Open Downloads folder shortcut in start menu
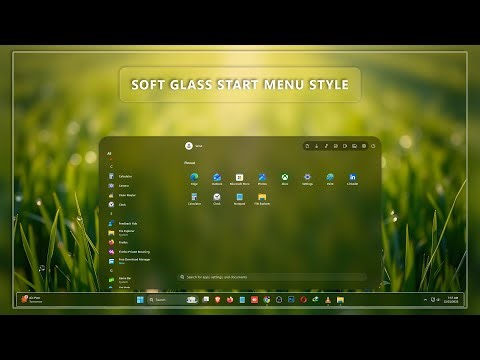The height and width of the screenshot is (360, 480). (317, 146)
